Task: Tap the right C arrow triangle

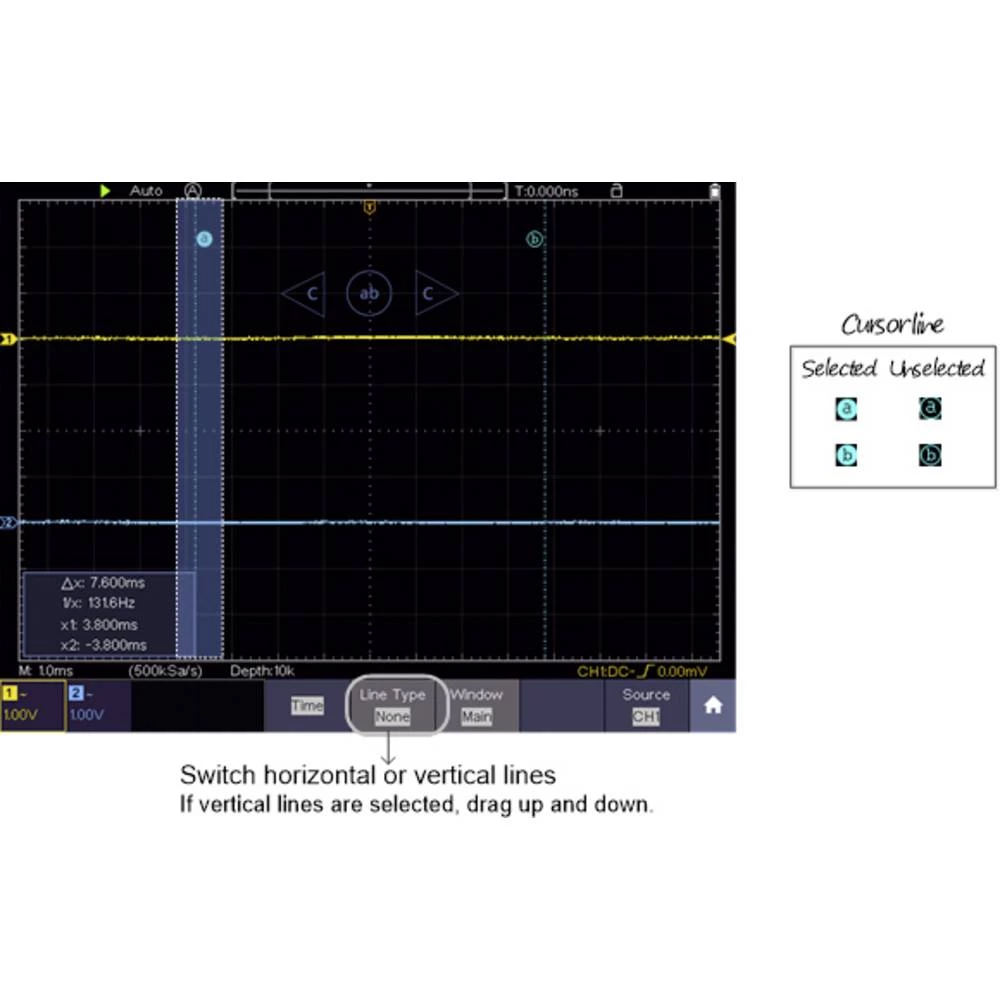Action: (434, 293)
